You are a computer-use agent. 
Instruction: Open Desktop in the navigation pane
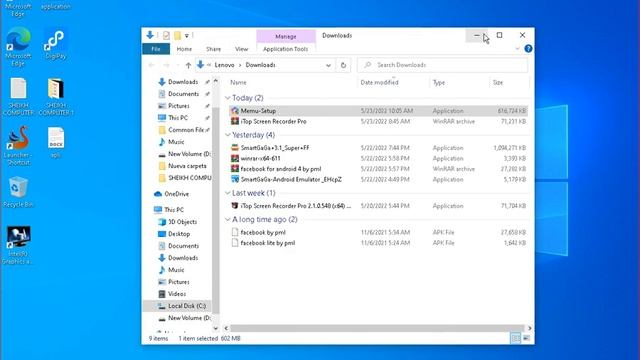click(179, 234)
